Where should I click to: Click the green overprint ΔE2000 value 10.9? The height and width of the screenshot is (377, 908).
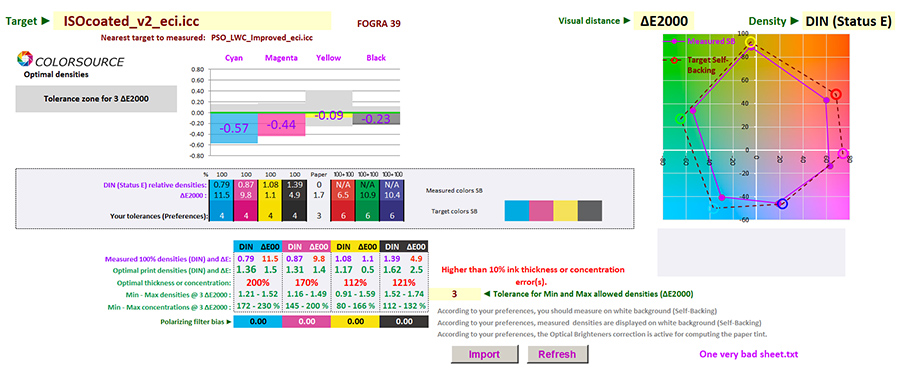[x=367, y=196]
